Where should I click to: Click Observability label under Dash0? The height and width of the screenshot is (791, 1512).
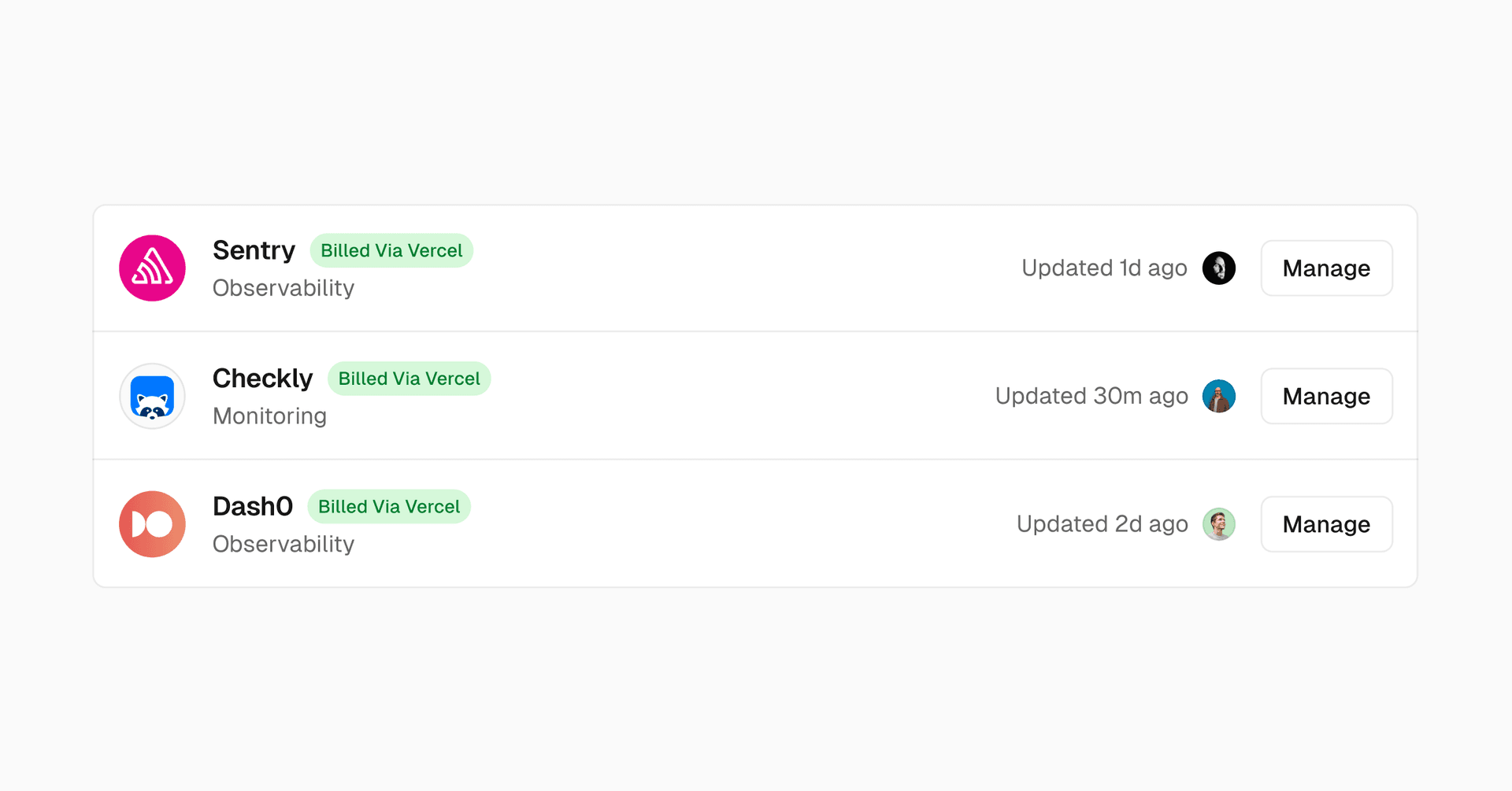tap(283, 544)
